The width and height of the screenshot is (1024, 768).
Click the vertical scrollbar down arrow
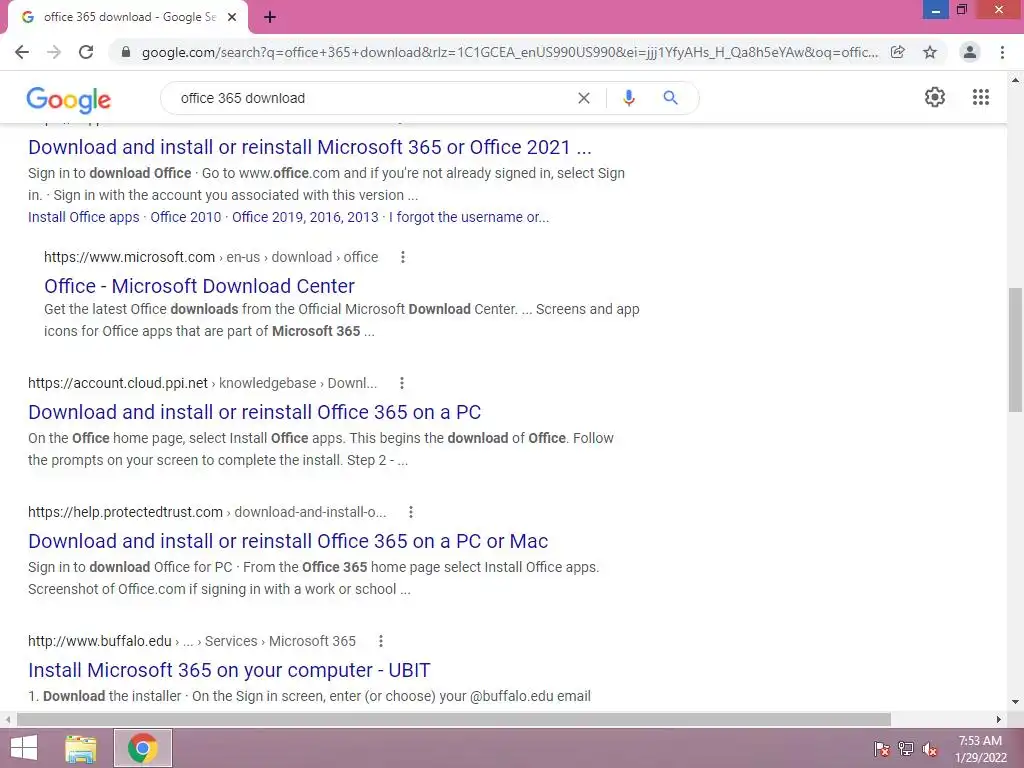[1015, 702]
